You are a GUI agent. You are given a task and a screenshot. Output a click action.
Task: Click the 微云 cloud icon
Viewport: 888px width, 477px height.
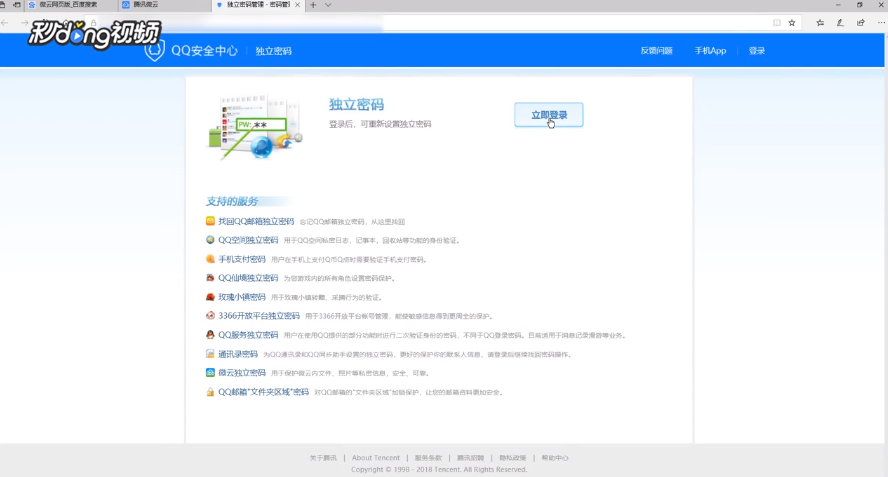pos(210,373)
